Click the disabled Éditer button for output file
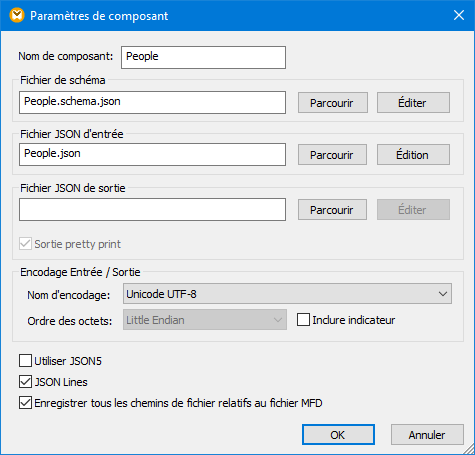475x455 pixels. [x=413, y=210]
